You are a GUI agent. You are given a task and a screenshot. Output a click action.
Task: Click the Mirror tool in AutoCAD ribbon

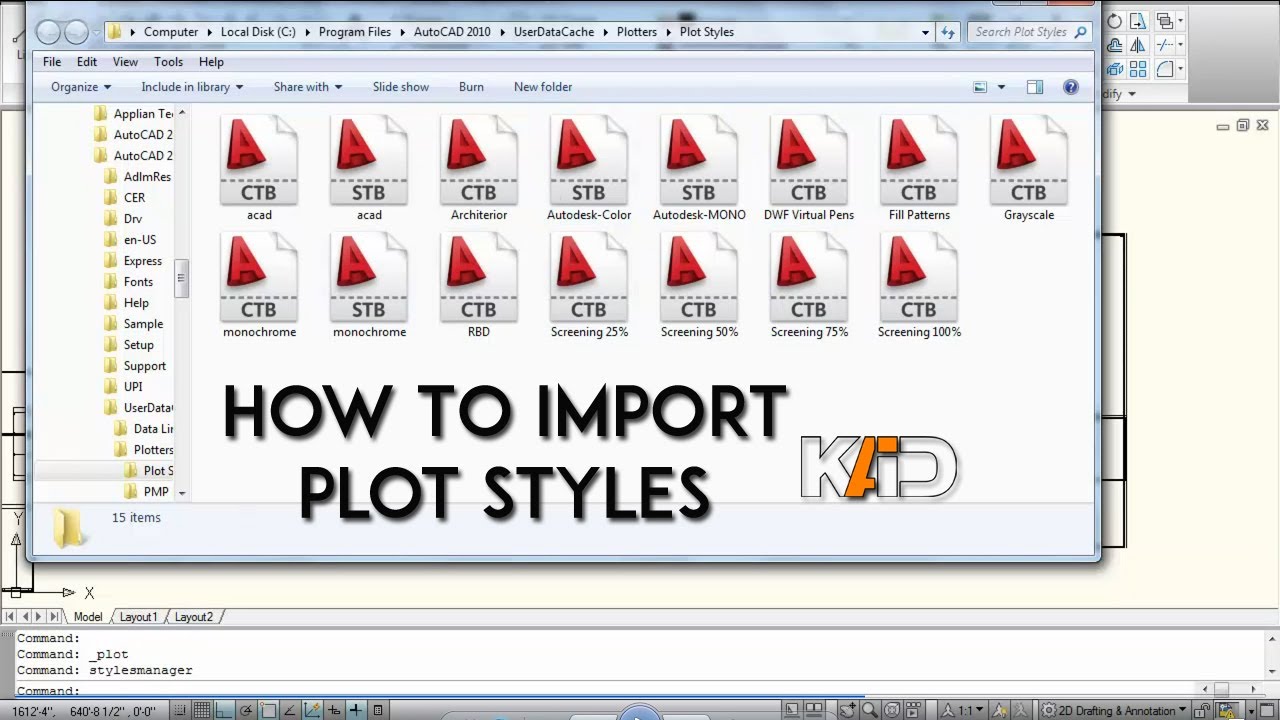(x=1138, y=45)
